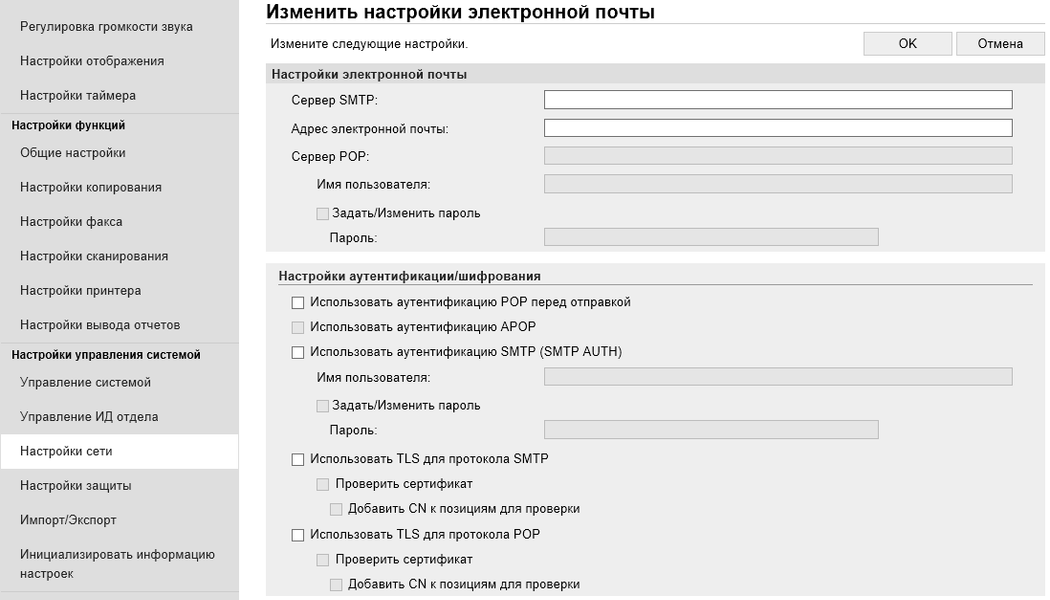Focus the Адрес электронной почты field
This screenshot has height=600, width=1050.
coord(778,128)
